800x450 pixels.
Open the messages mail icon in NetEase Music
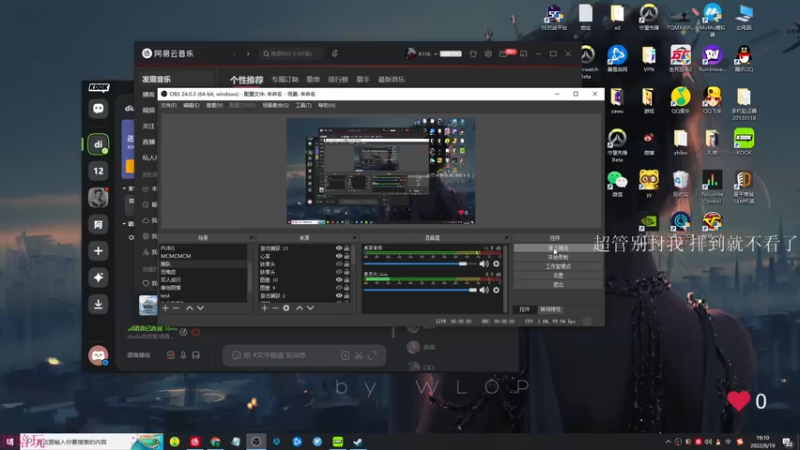click(x=504, y=54)
